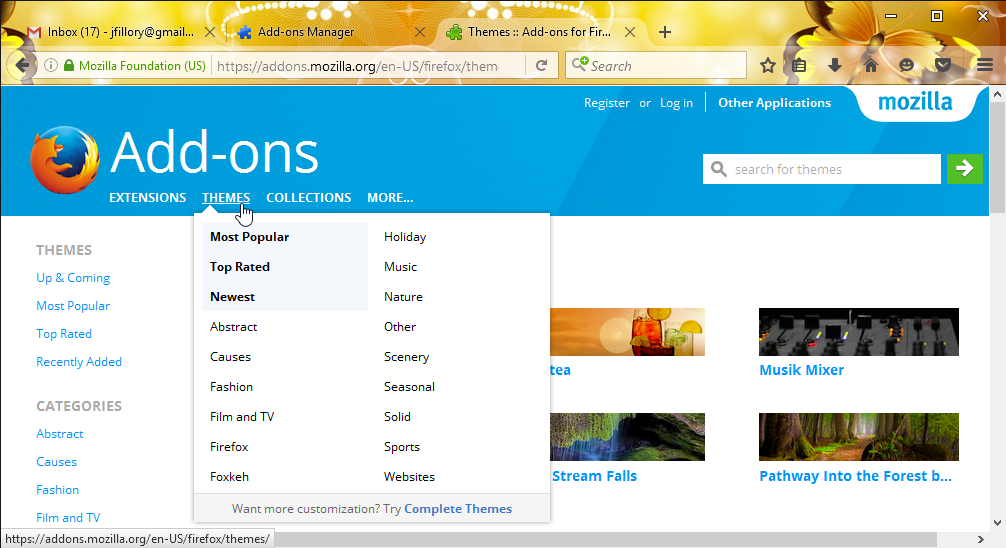Click the Log in link
This screenshot has width=1006, height=548.
pyautogui.click(x=676, y=103)
